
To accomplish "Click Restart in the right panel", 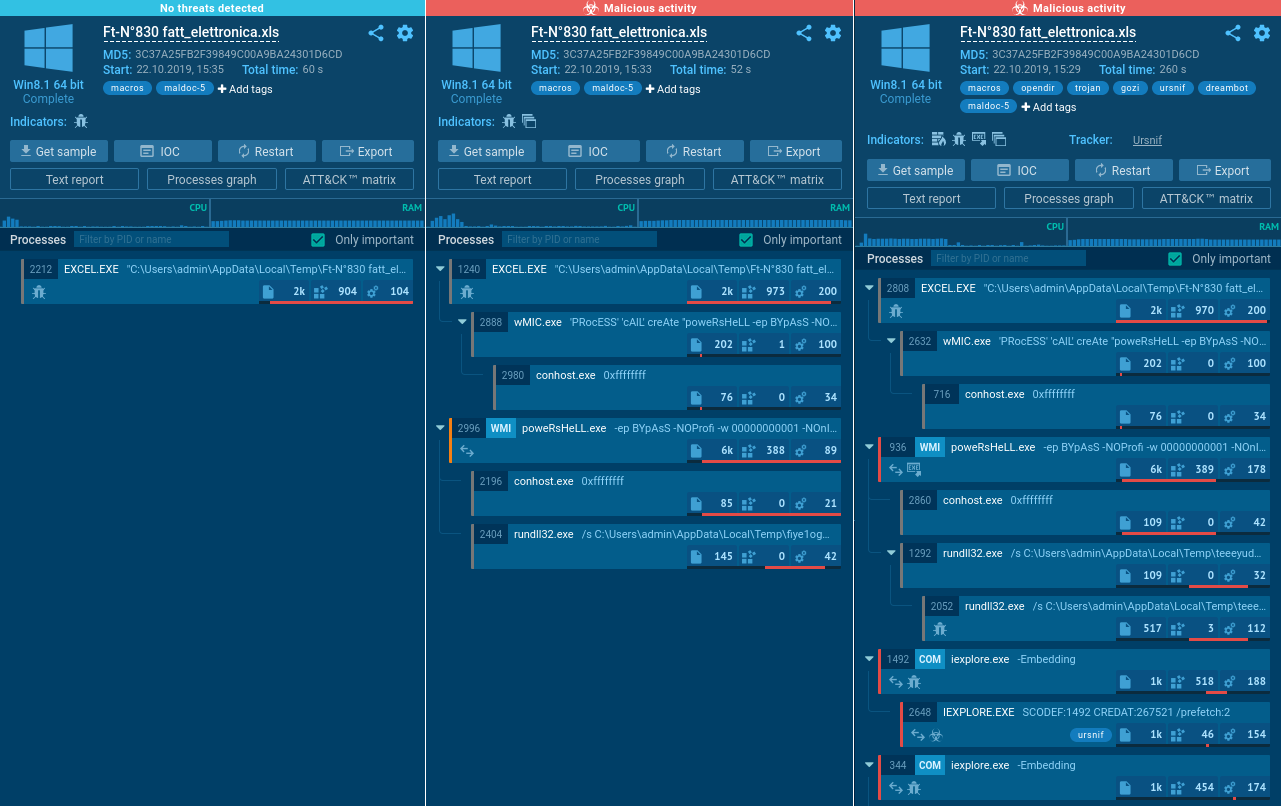I will pyautogui.click(x=1122, y=170).
